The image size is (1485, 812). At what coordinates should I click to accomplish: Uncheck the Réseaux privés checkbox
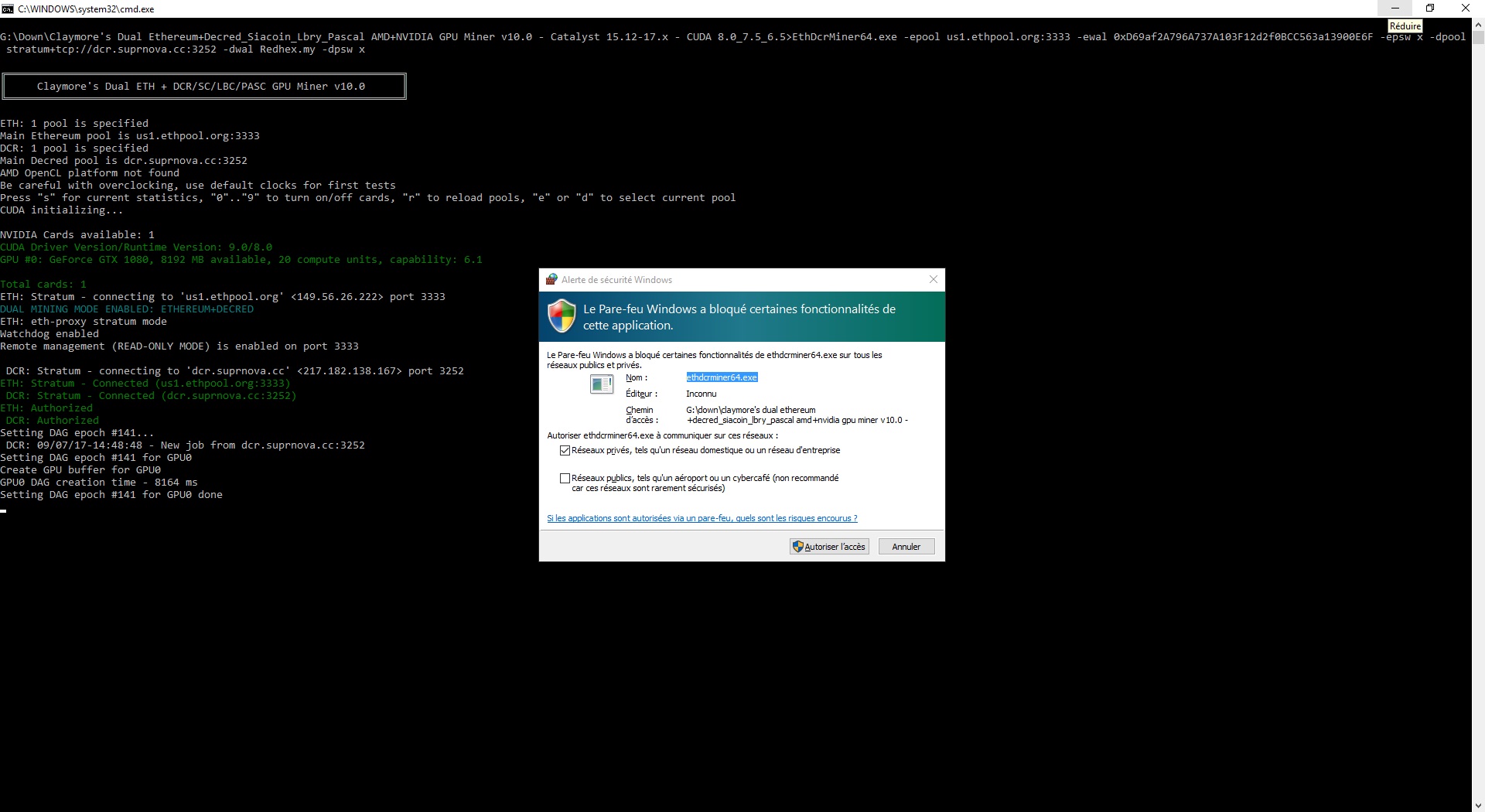point(565,450)
